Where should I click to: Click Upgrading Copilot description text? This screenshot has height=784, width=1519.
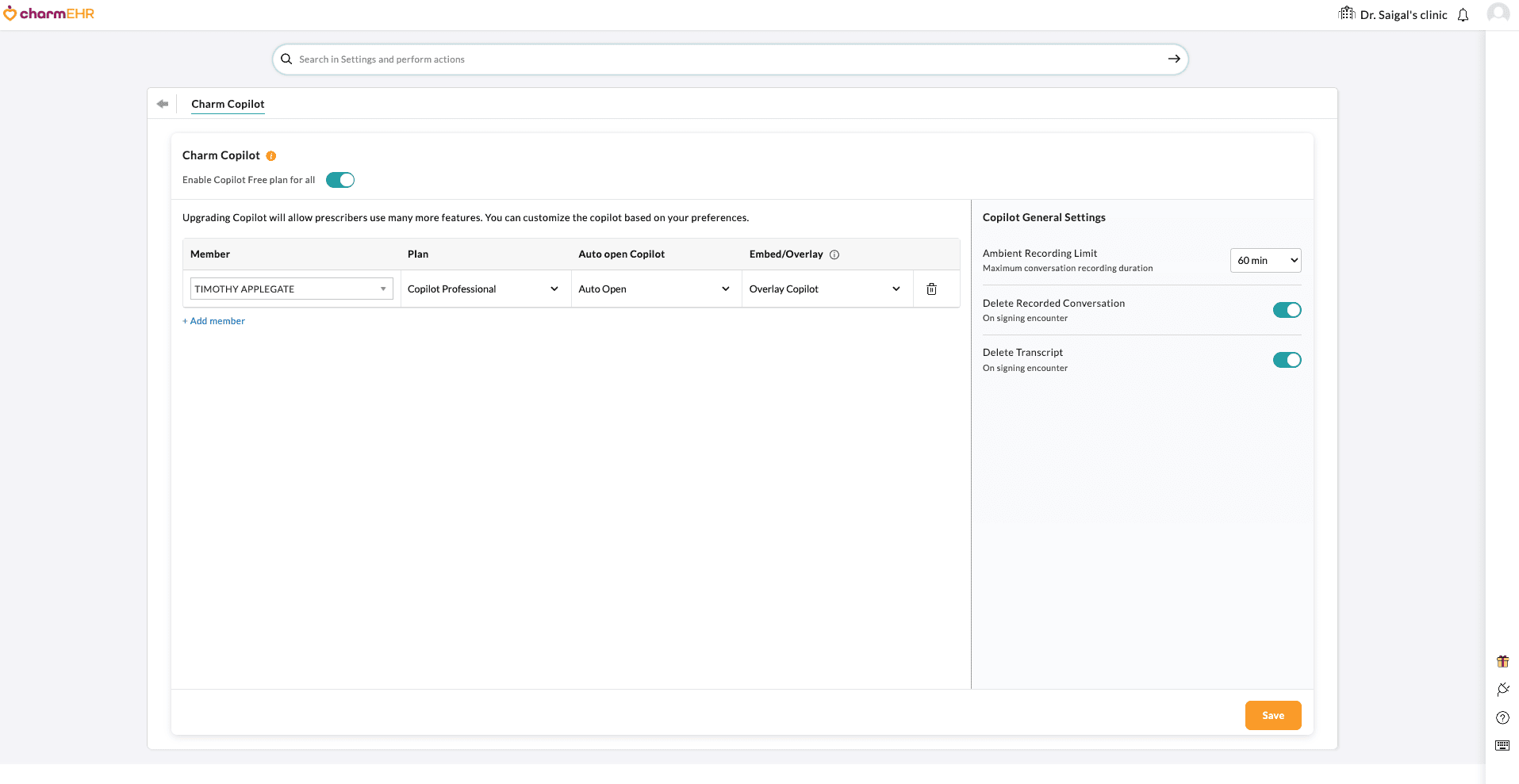pos(466,218)
